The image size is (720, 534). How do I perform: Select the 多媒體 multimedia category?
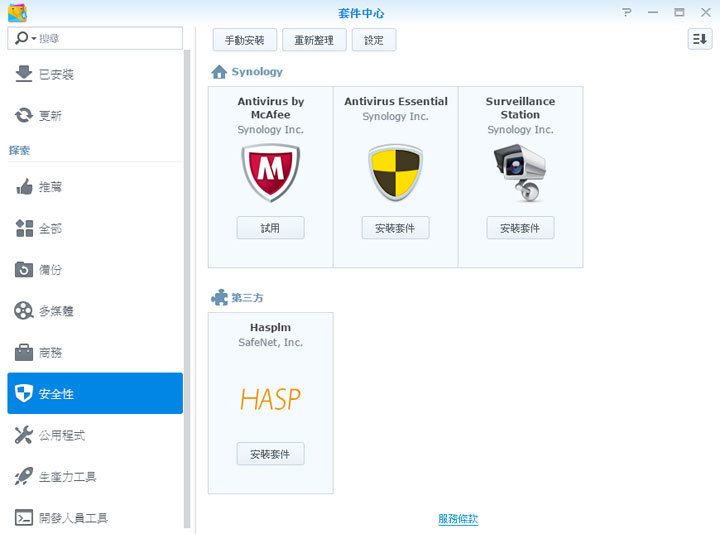(x=95, y=311)
